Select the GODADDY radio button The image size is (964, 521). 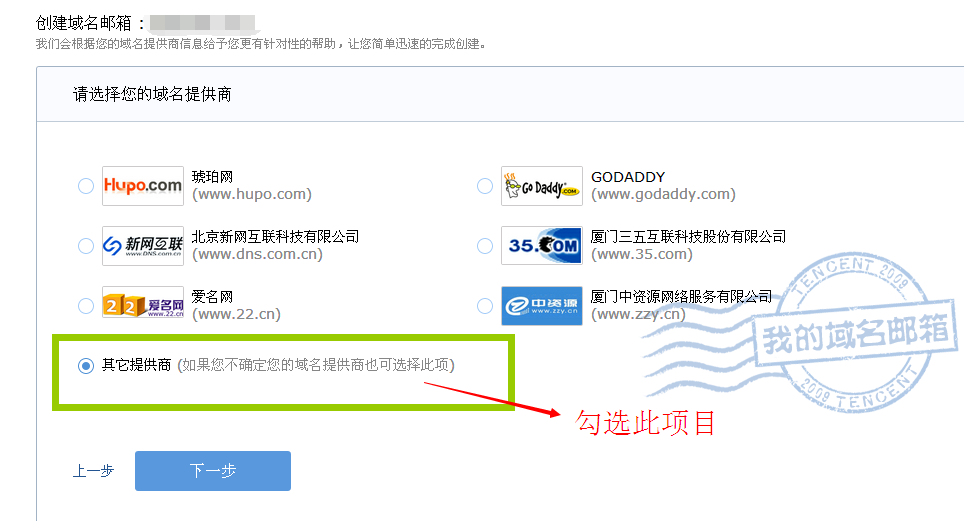point(485,186)
